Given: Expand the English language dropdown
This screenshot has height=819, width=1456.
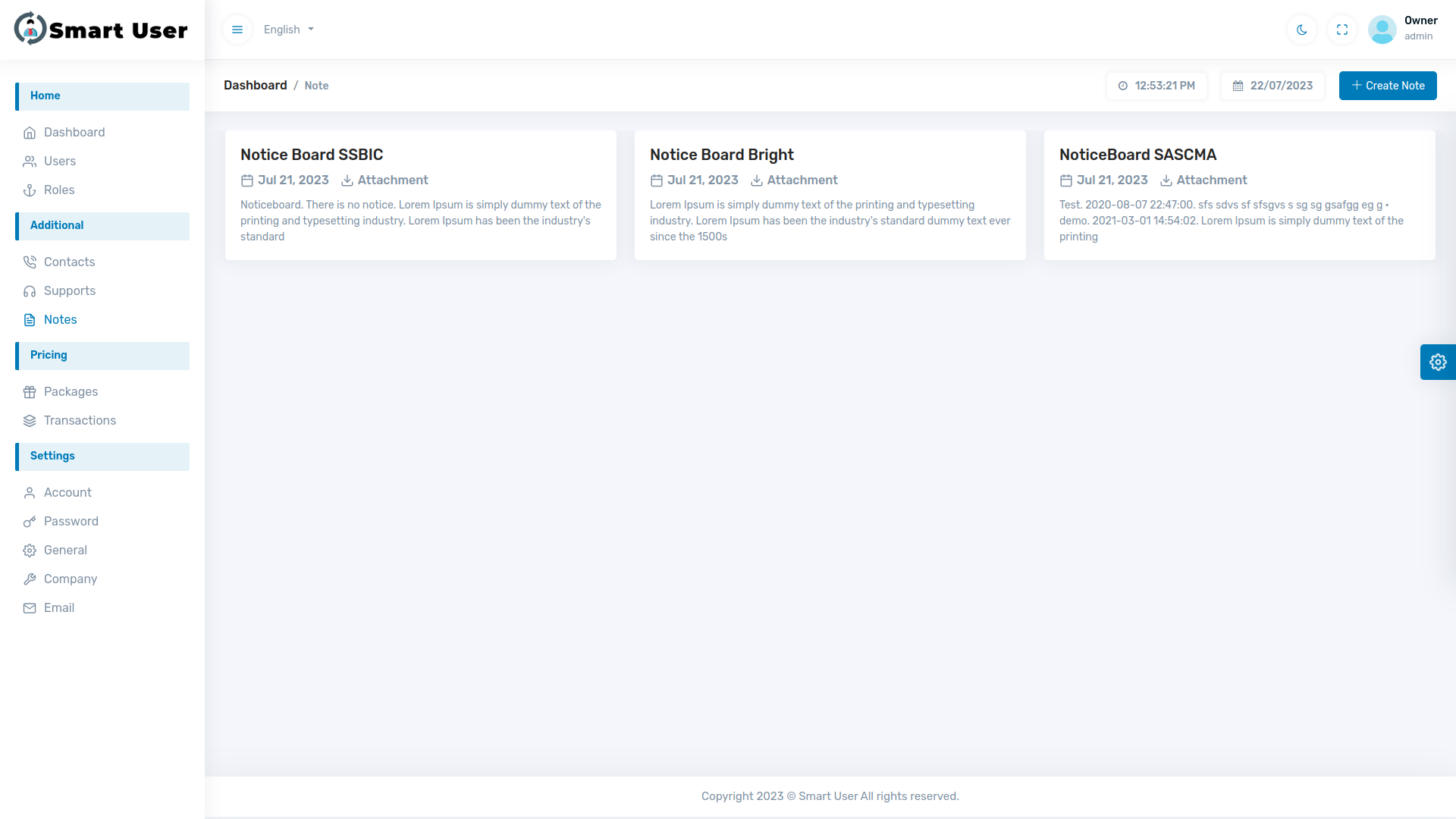Looking at the screenshot, I should [x=287, y=29].
